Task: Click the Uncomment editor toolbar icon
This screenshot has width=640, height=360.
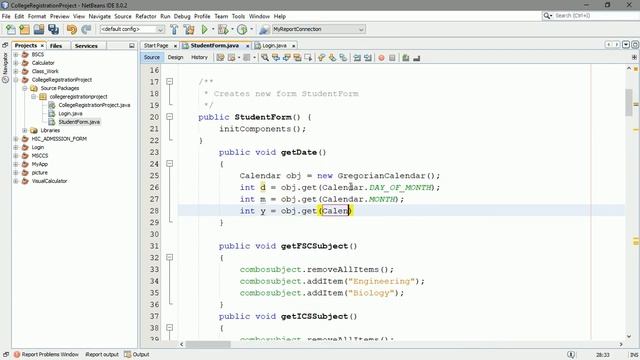Action: [416, 58]
